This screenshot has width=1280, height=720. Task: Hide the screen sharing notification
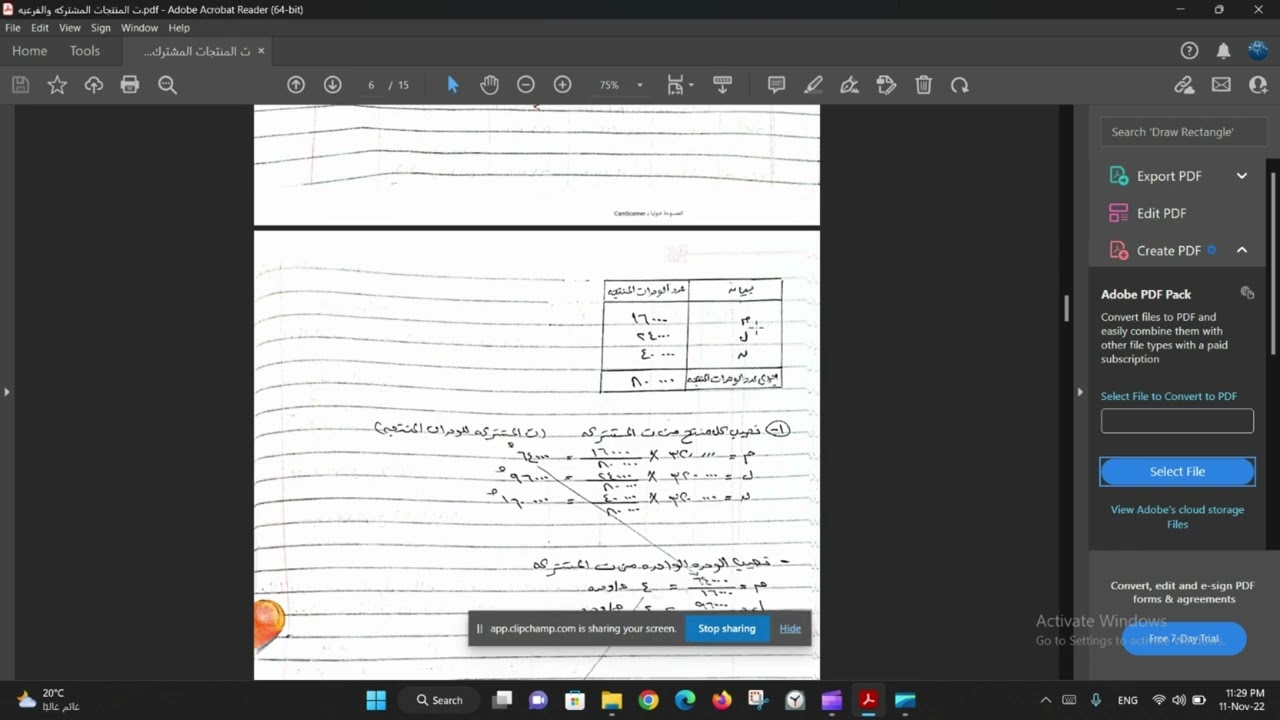[x=790, y=629]
